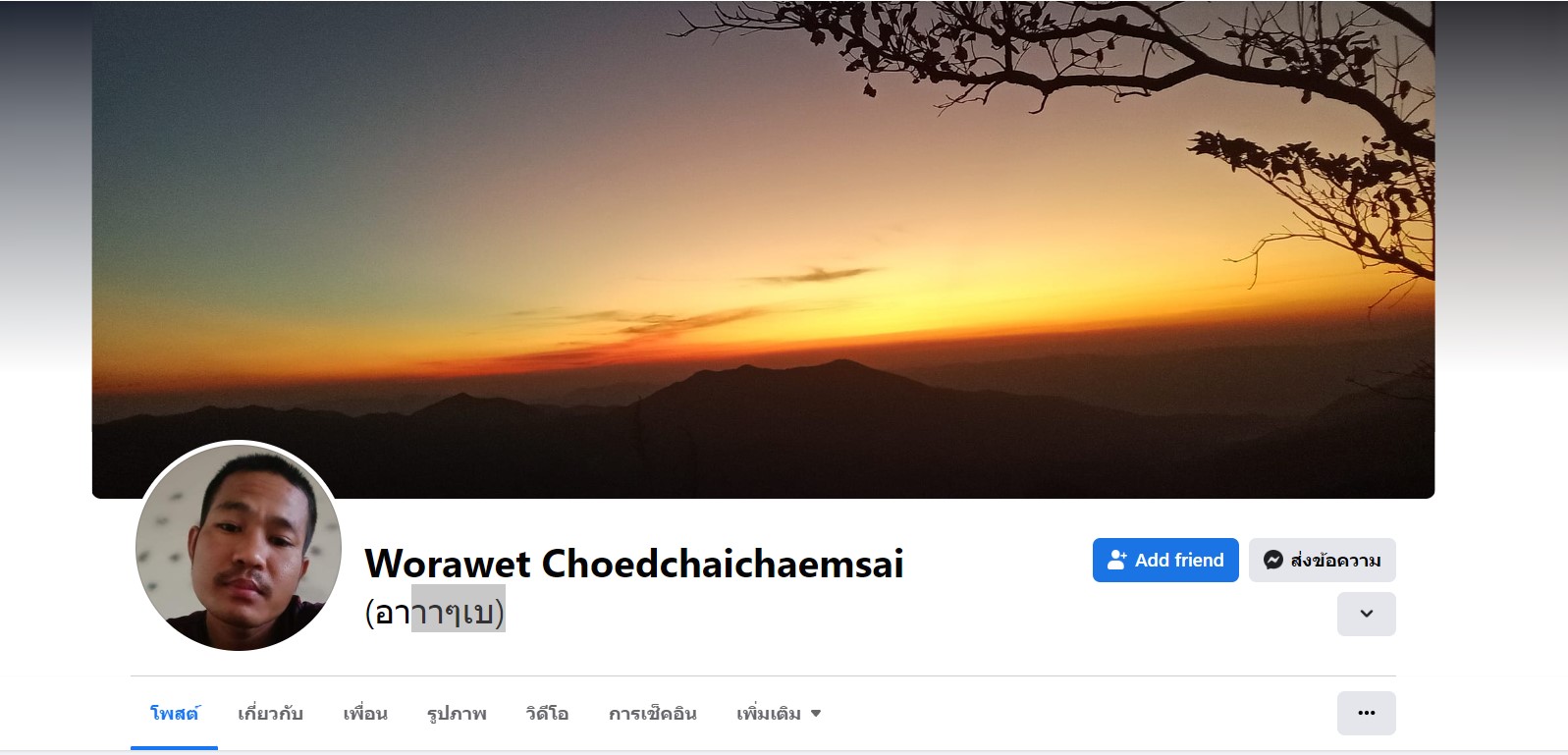This screenshot has height=755, width=1568.
Task: Open the circular profile picture
Action: pos(239,547)
